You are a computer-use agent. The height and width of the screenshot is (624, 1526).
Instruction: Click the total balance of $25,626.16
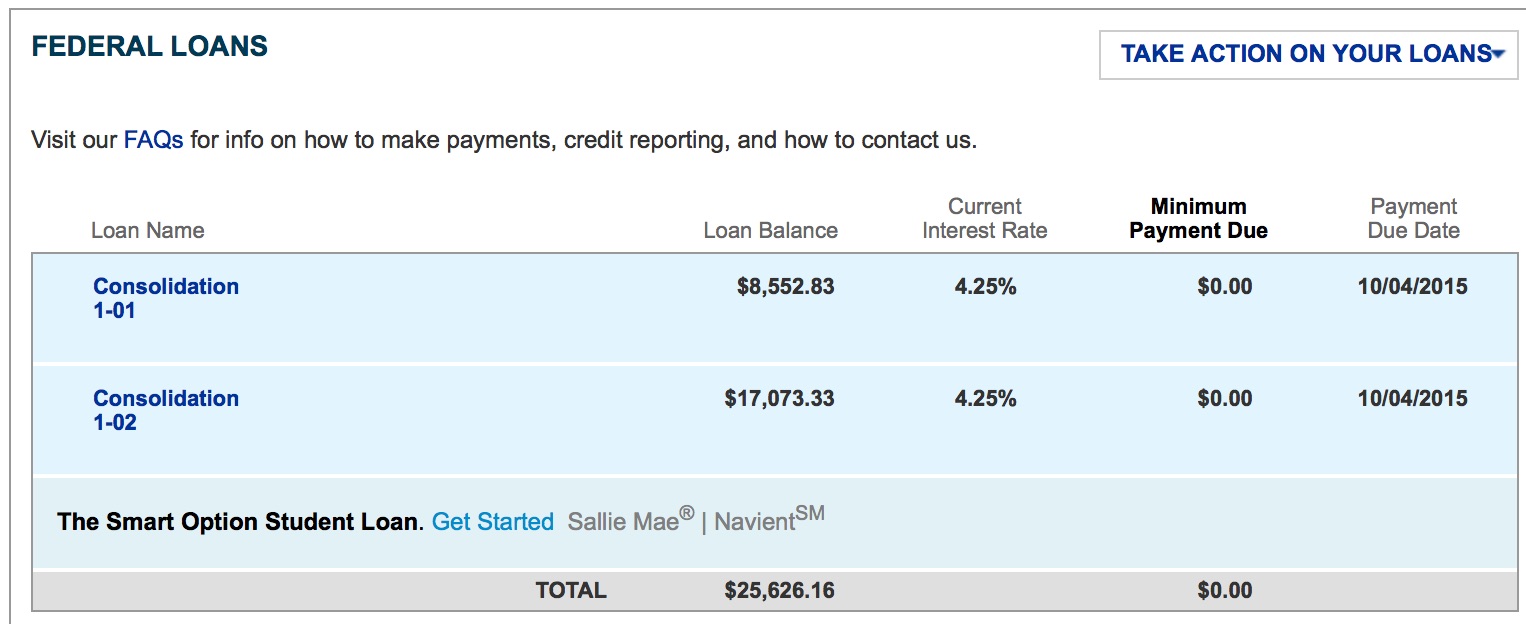tap(779, 591)
